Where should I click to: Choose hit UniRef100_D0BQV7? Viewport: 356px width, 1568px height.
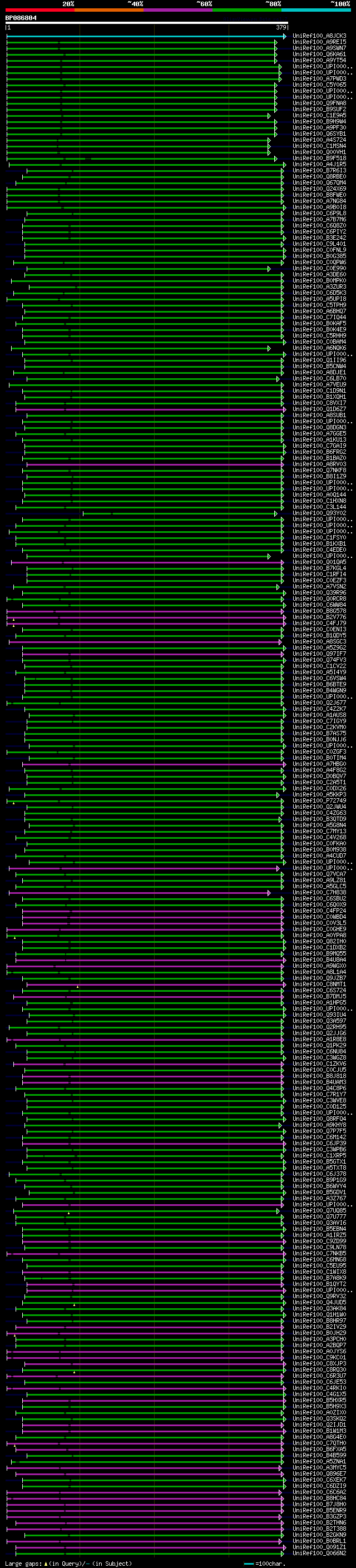[x=319, y=776]
